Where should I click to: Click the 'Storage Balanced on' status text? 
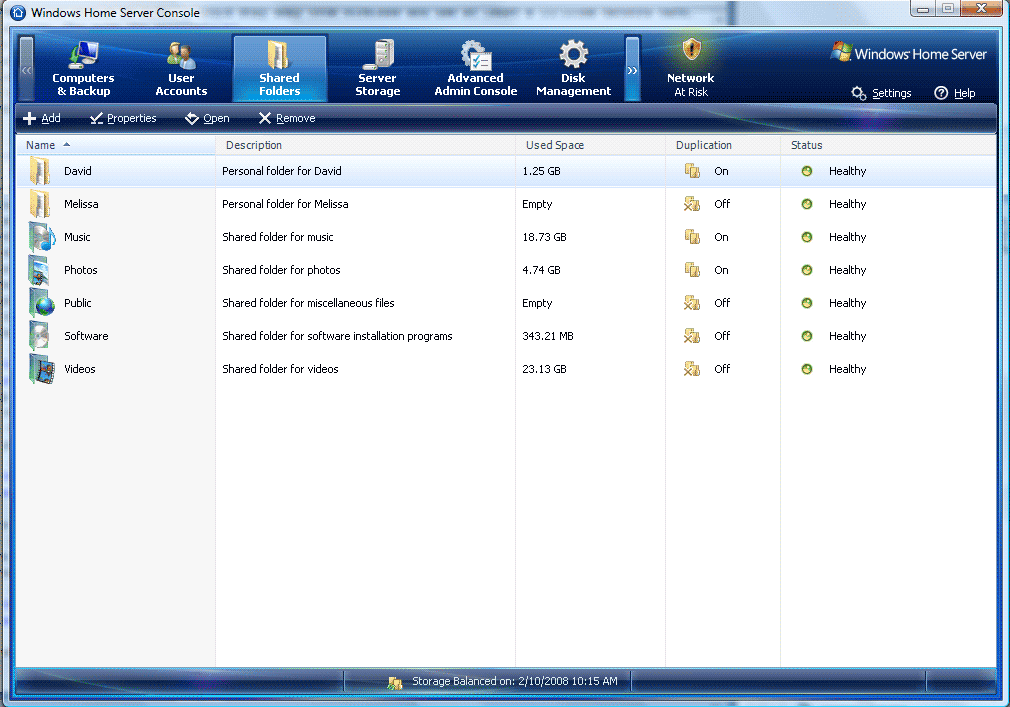pos(515,681)
